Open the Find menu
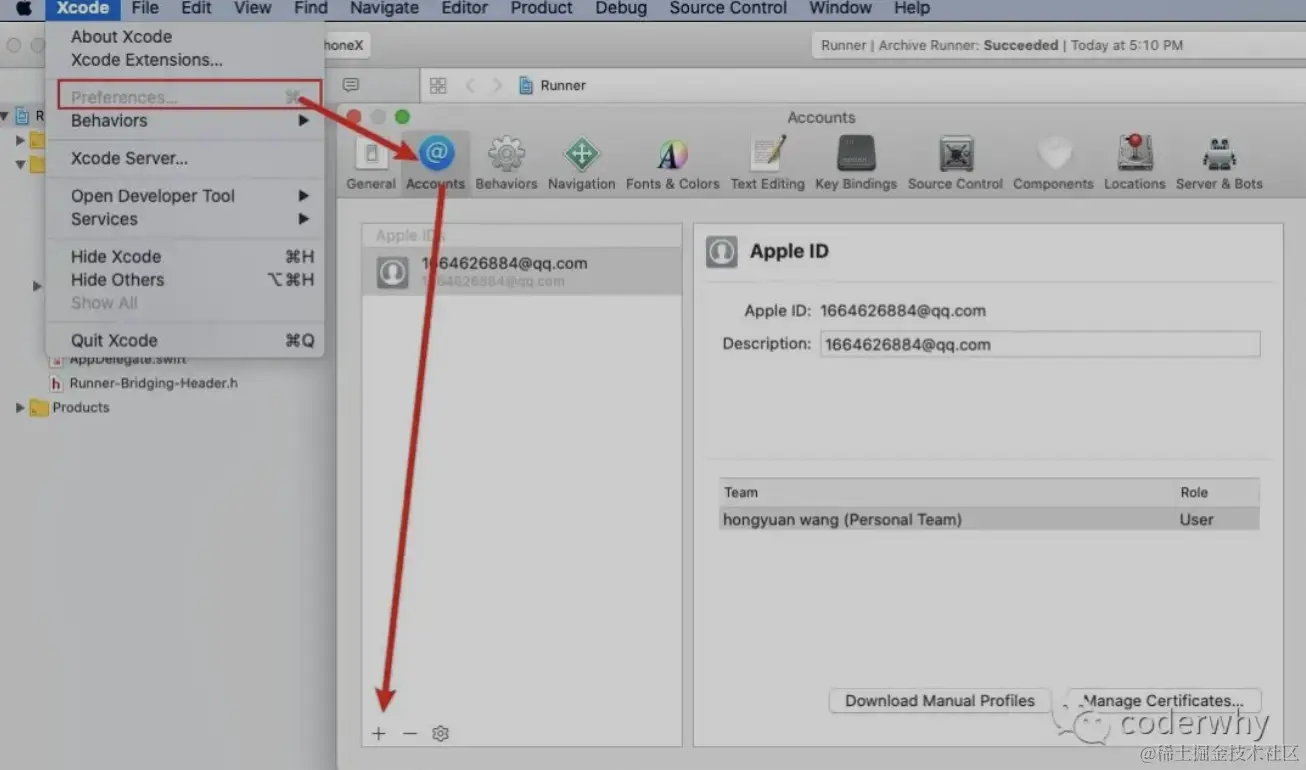 coord(311,8)
